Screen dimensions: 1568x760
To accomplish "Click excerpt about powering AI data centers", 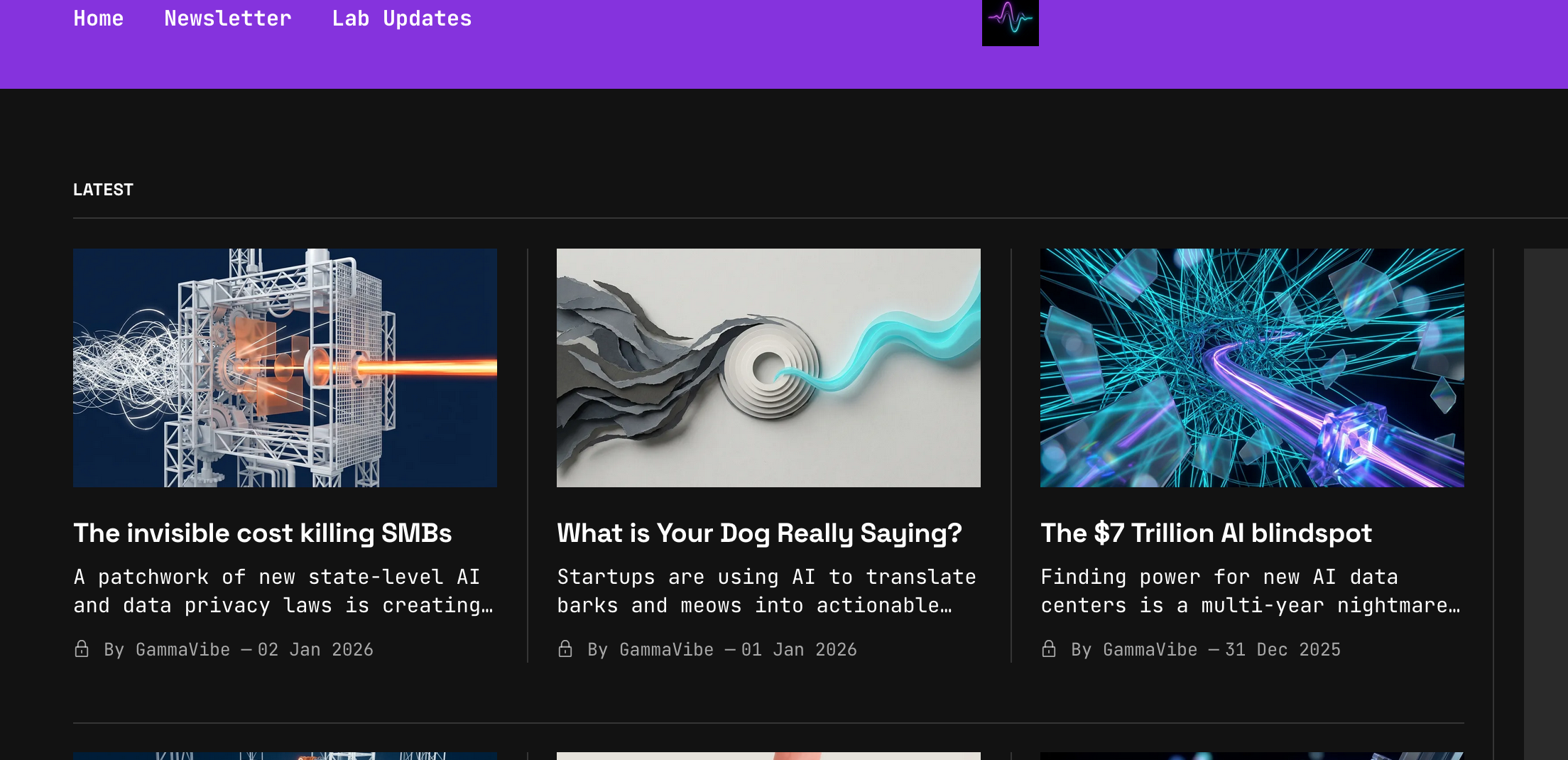I will (1250, 591).
